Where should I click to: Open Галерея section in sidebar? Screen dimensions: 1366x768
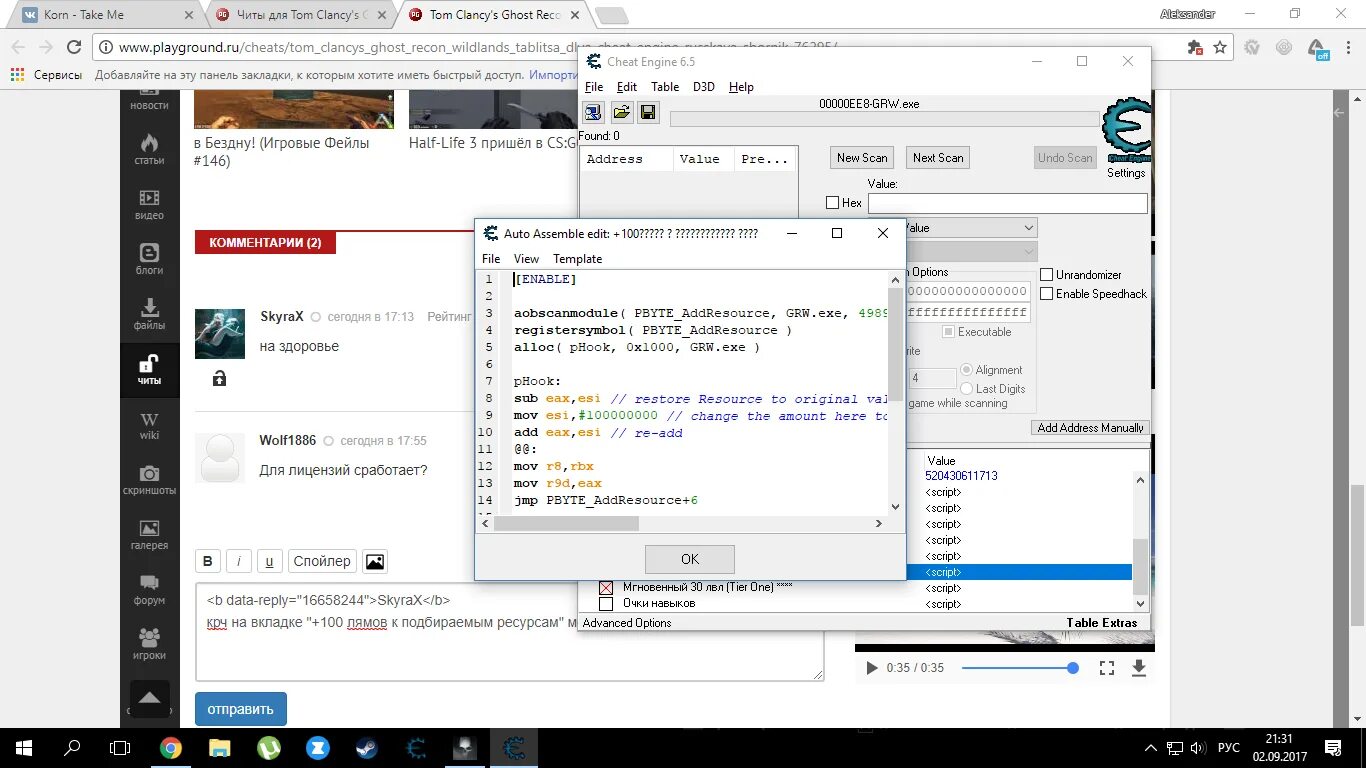(x=150, y=535)
